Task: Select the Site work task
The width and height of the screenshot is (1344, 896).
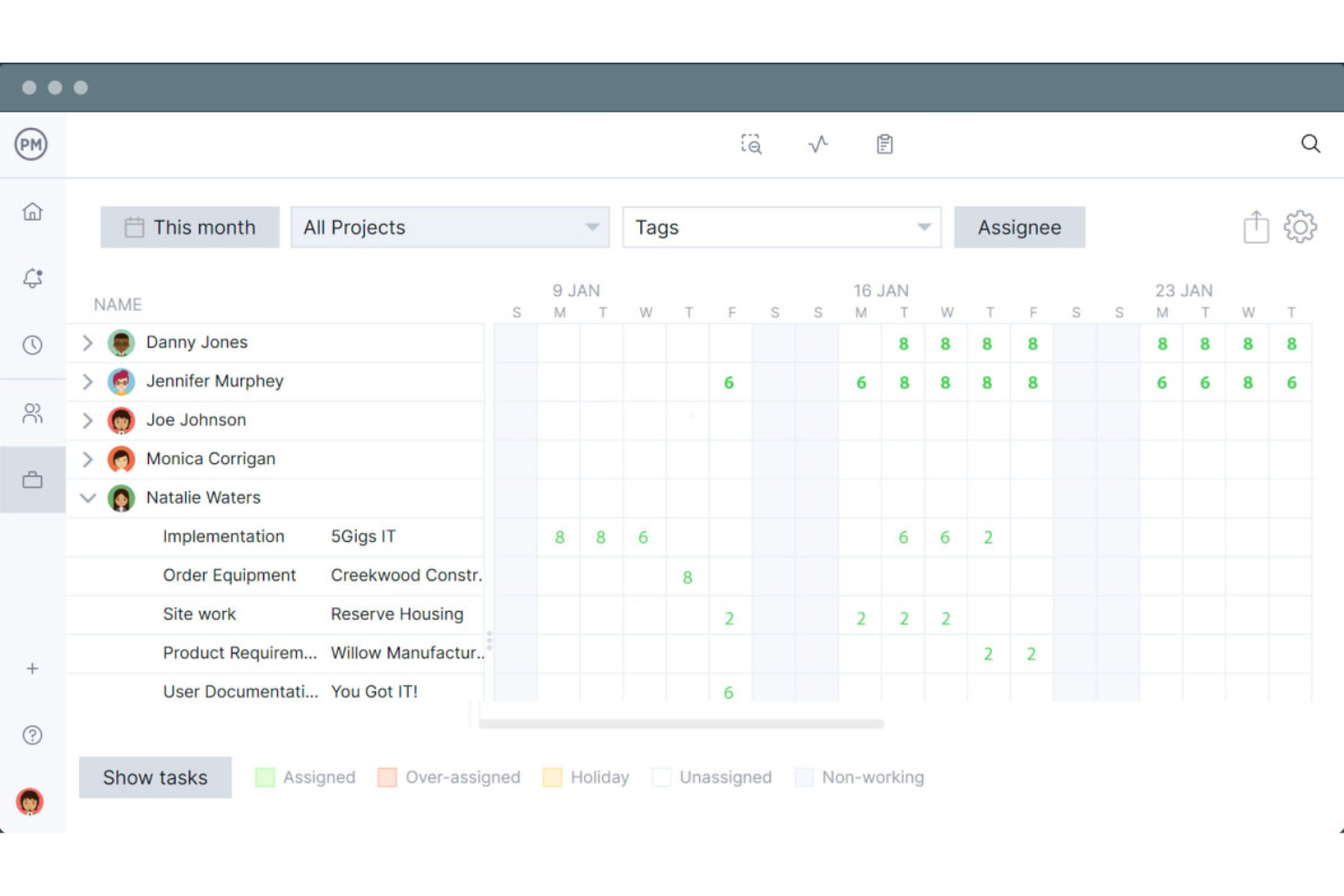Action: 199,614
